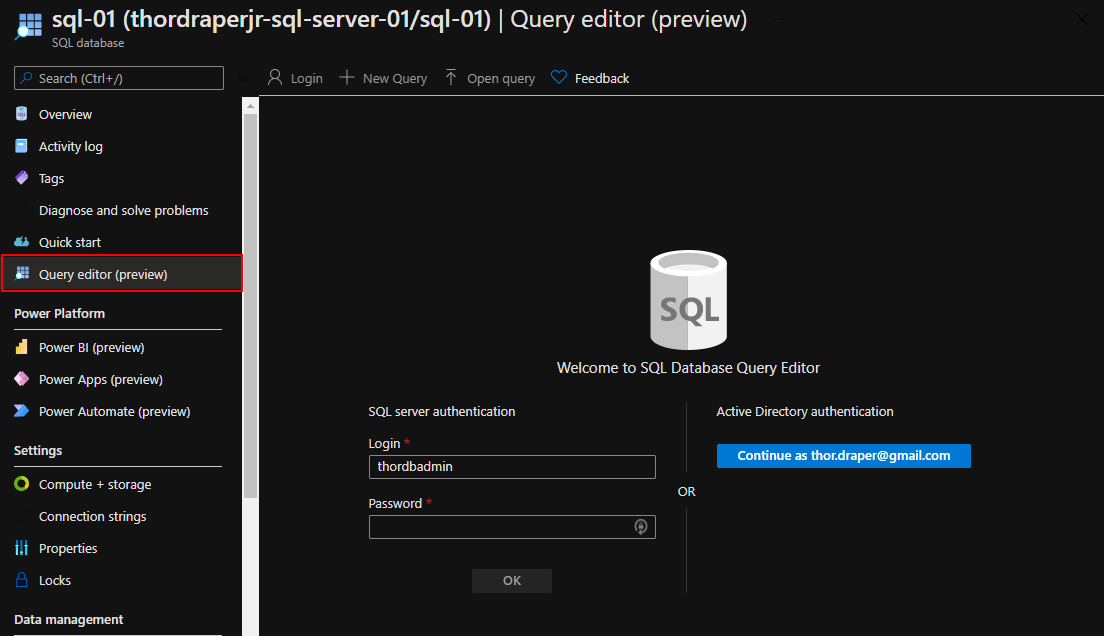The image size is (1104, 636).
Task: Click 'Welcome to SQL Database Query Editor' text
Action: pos(689,368)
